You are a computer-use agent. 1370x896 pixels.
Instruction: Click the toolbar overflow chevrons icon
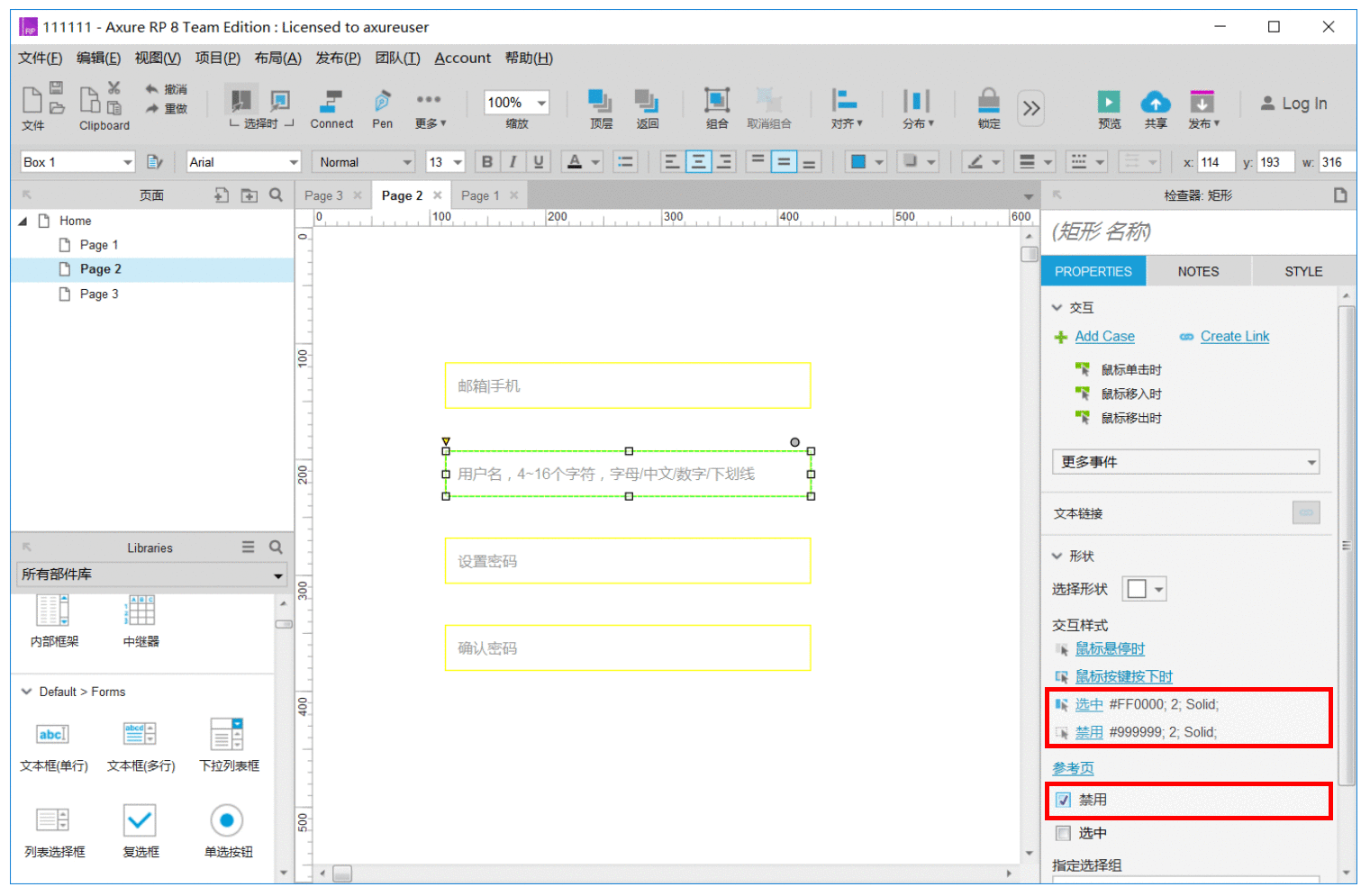(x=1031, y=109)
